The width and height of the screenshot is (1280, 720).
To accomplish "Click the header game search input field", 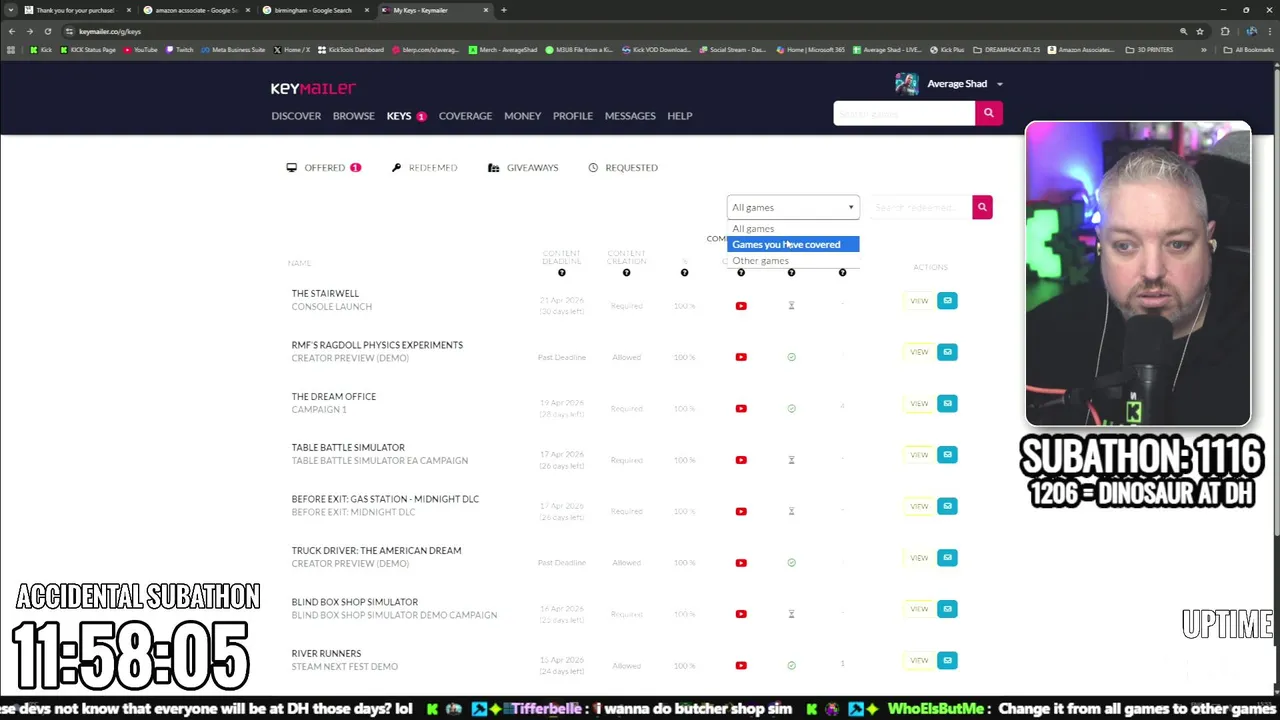I will tap(904, 113).
